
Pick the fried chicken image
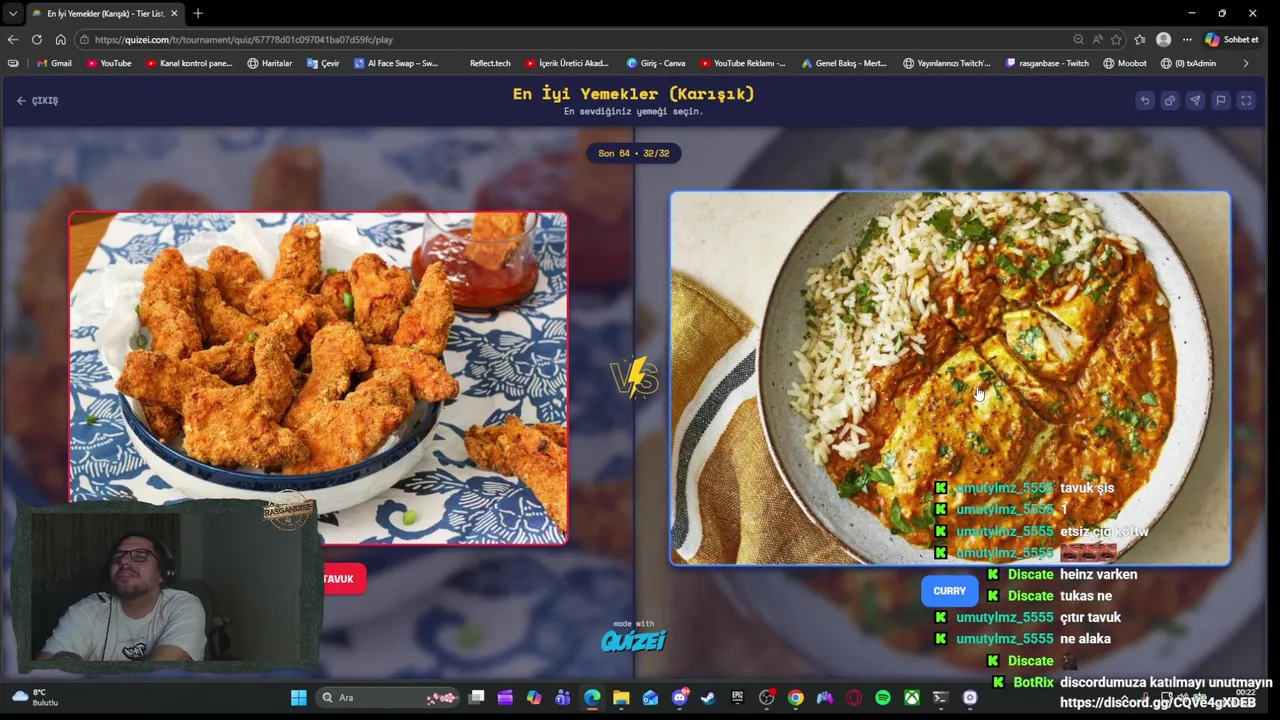tap(318, 378)
